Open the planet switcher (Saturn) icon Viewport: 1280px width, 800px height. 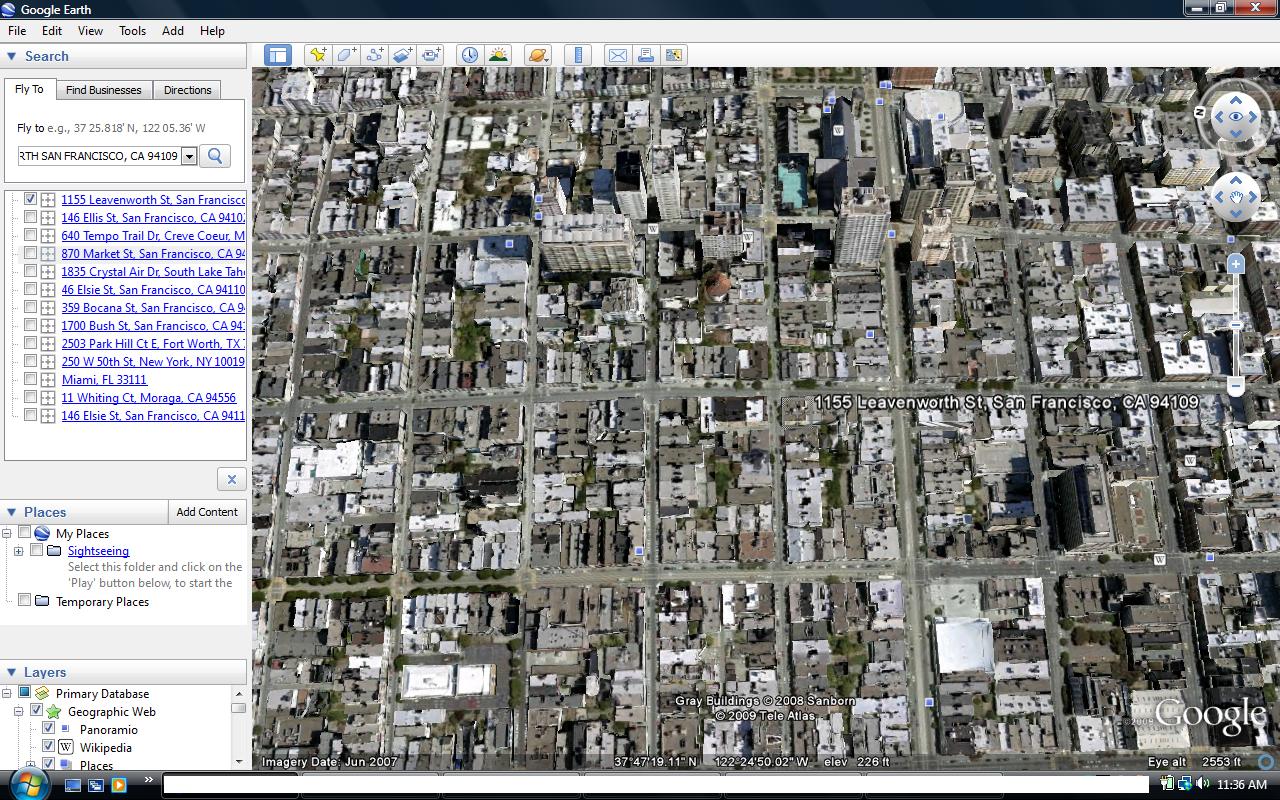[x=538, y=55]
